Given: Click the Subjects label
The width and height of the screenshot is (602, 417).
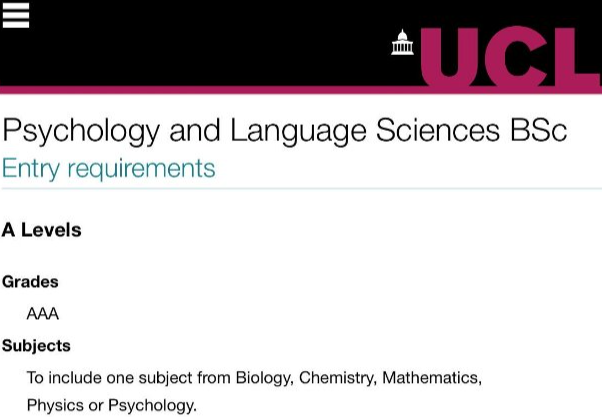Looking at the screenshot, I should coord(36,346).
